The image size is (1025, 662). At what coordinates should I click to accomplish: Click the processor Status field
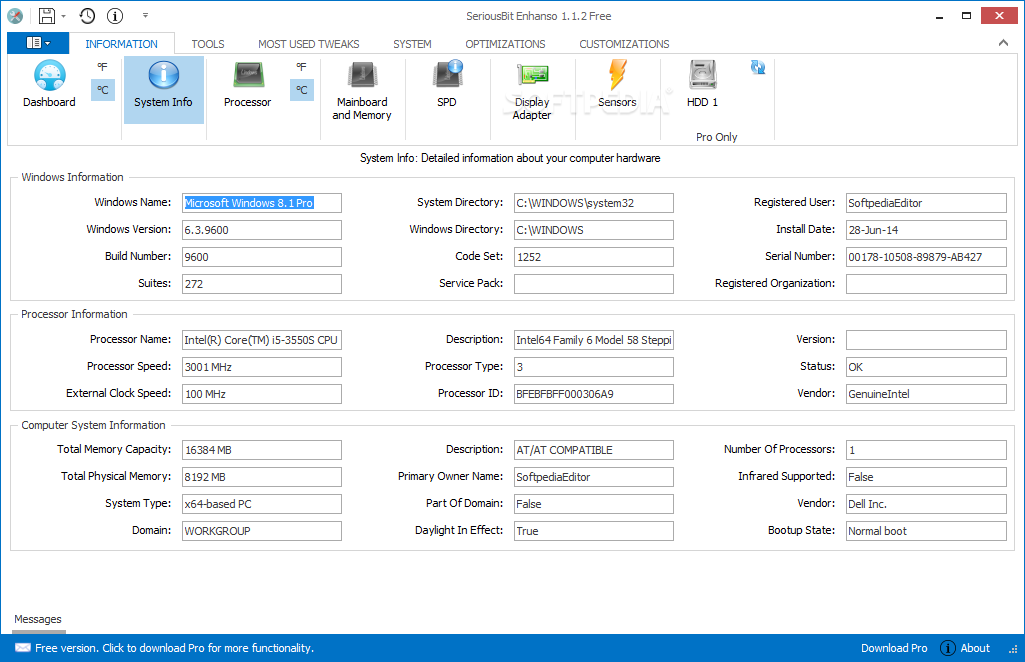tap(926, 367)
